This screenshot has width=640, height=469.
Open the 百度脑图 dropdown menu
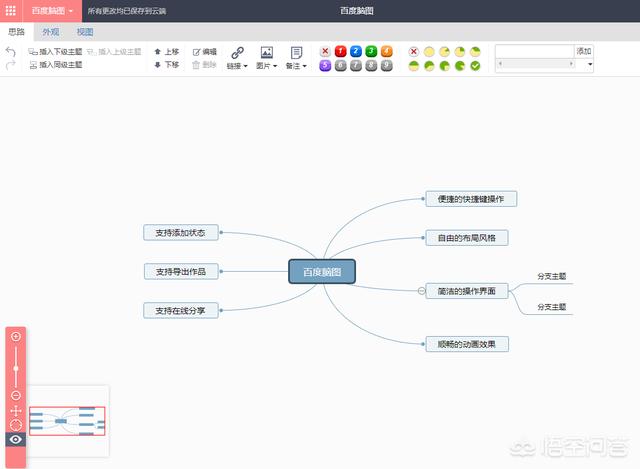[52, 11]
